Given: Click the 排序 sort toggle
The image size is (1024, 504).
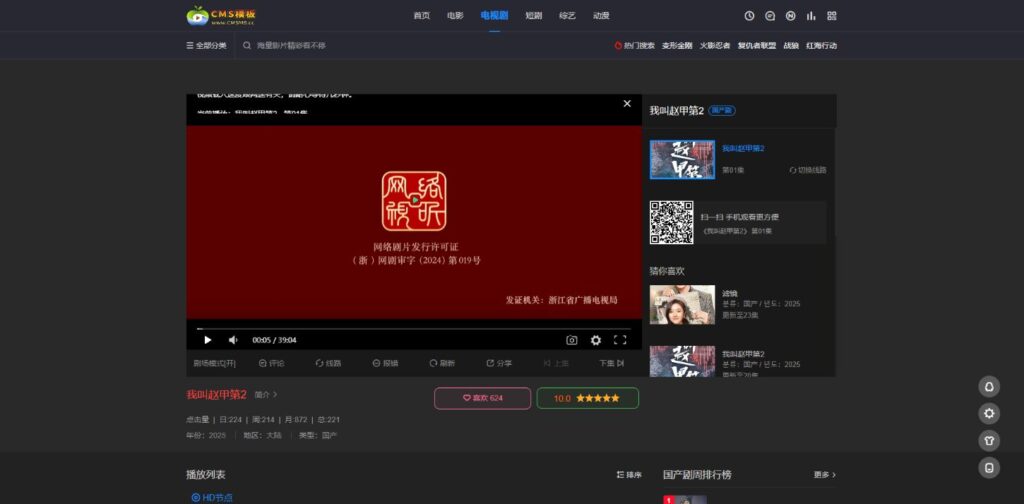Looking at the screenshot, I should click(x=629, y=475).
